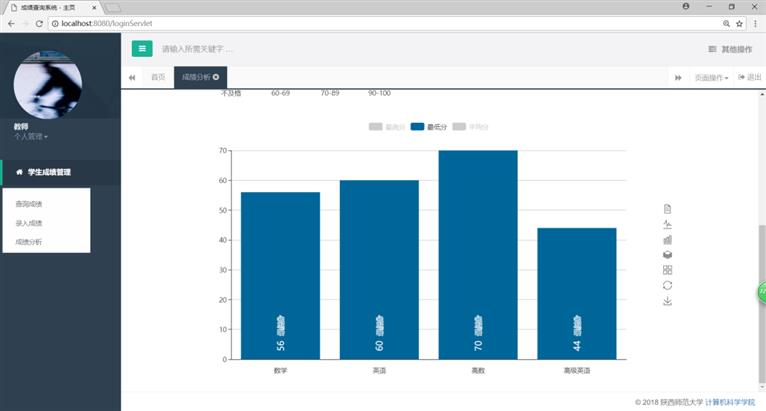Close the 成绩分析 tab
766x411 pixels.
pyautogui.click(x=216, y=77)
